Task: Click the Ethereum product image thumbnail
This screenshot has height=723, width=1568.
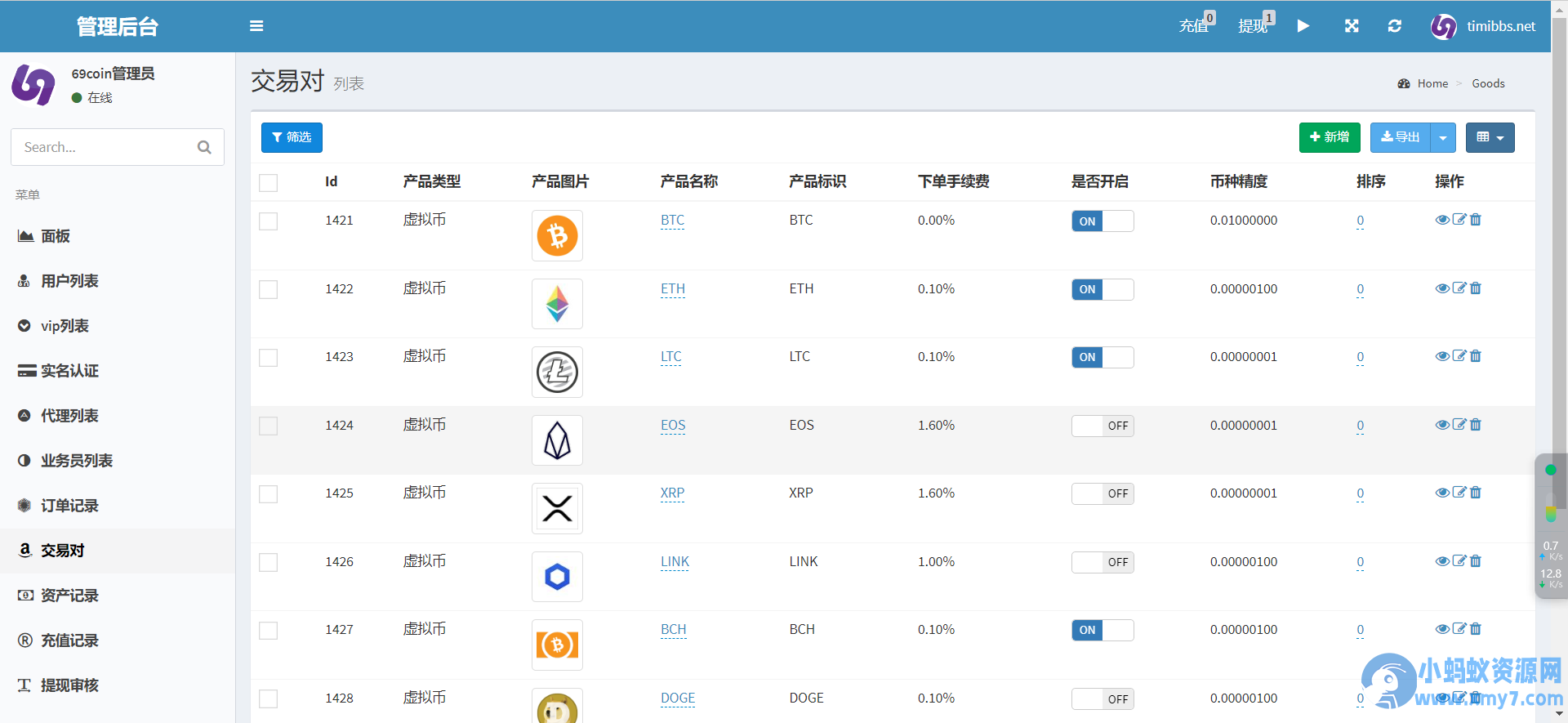Action: [557, 304]
